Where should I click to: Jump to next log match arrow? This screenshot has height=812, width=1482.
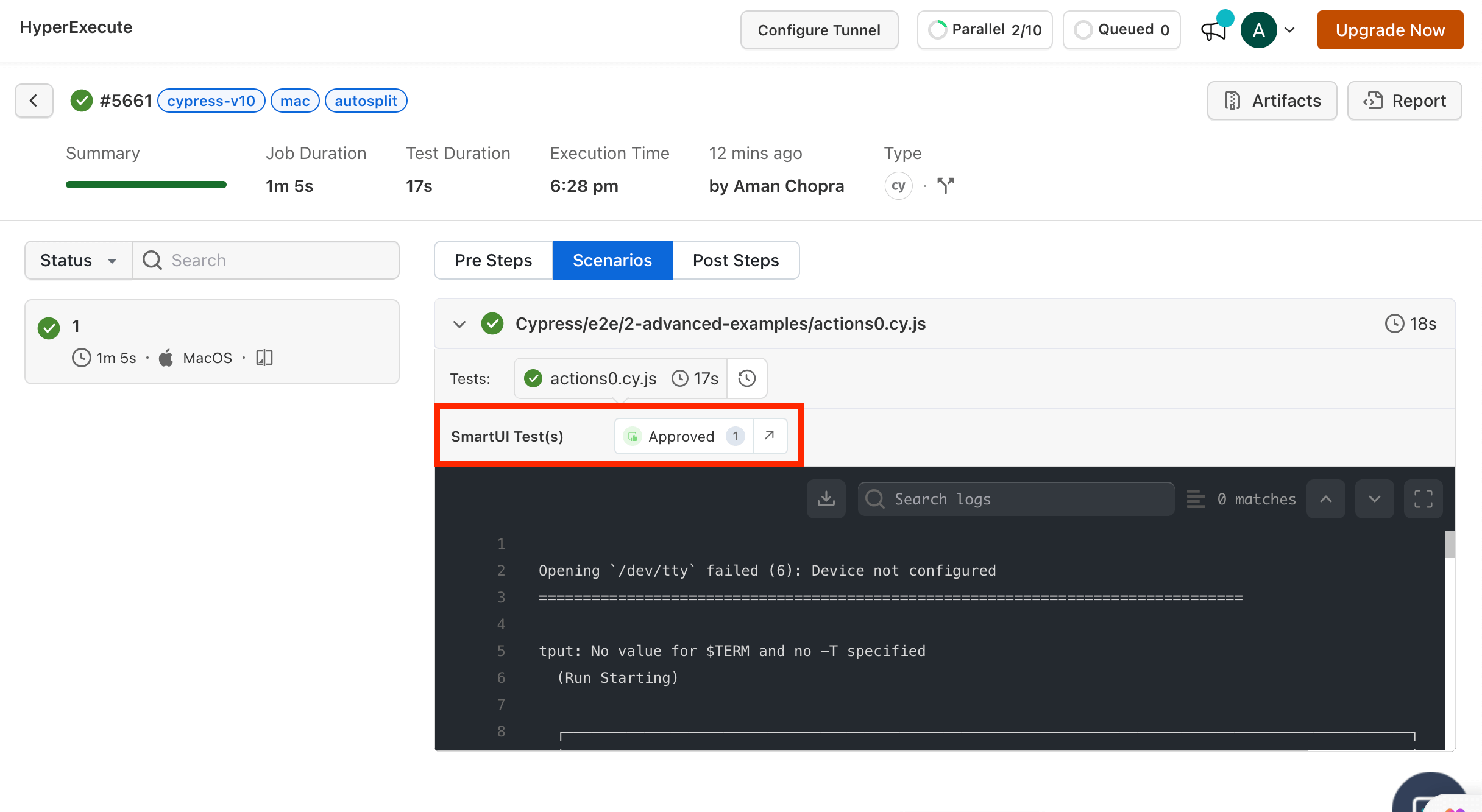(x=1374, y=499)
